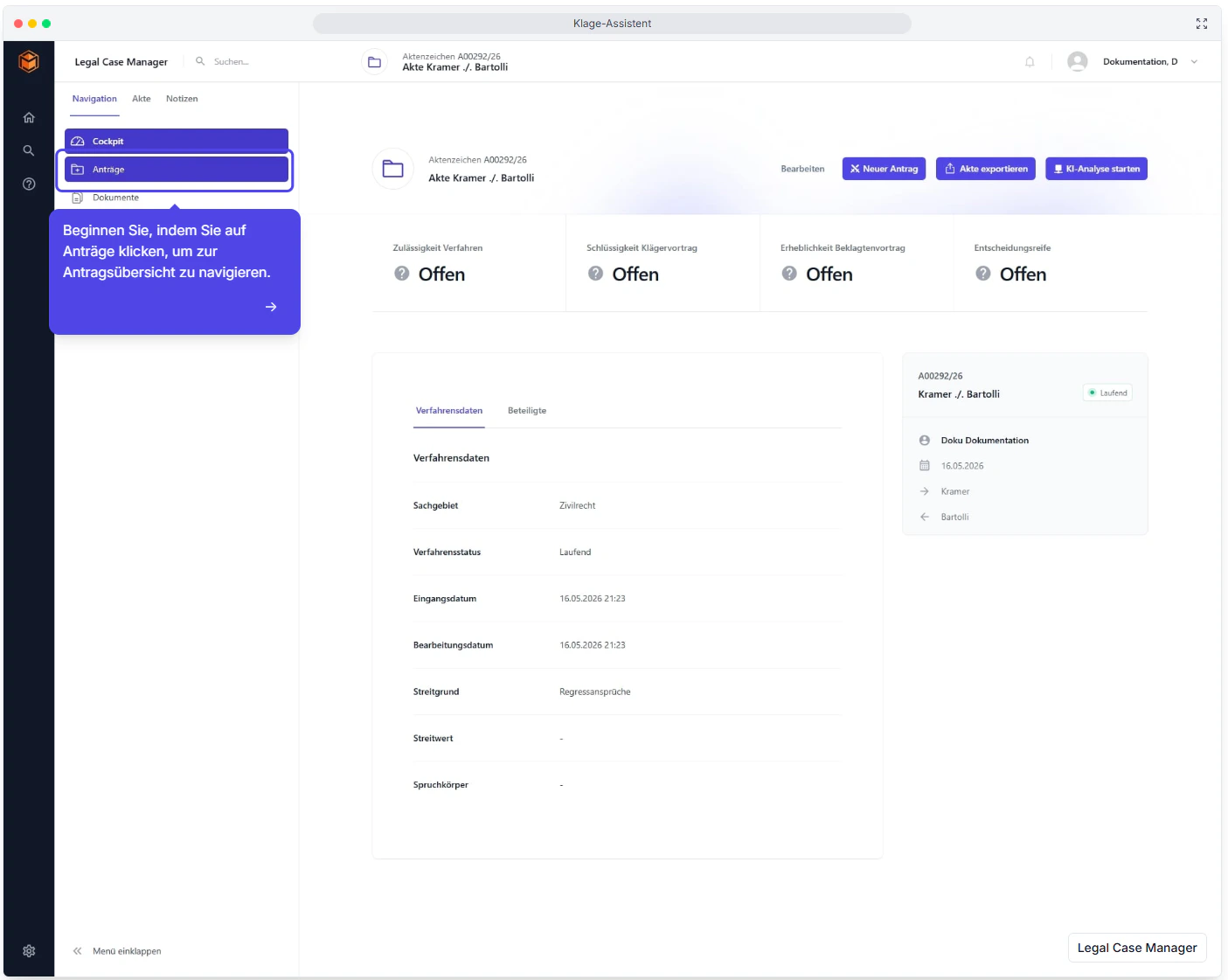Open Anträge in the navigation menu
The image size is (1228, 980).
177,170
